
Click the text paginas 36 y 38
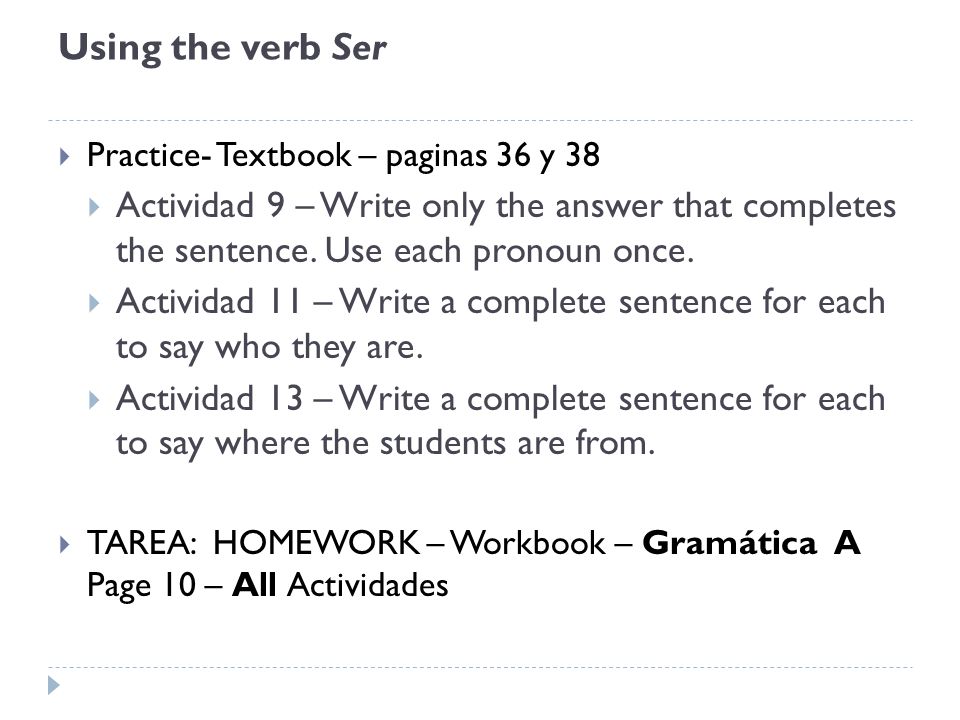(x=493, y=156)
